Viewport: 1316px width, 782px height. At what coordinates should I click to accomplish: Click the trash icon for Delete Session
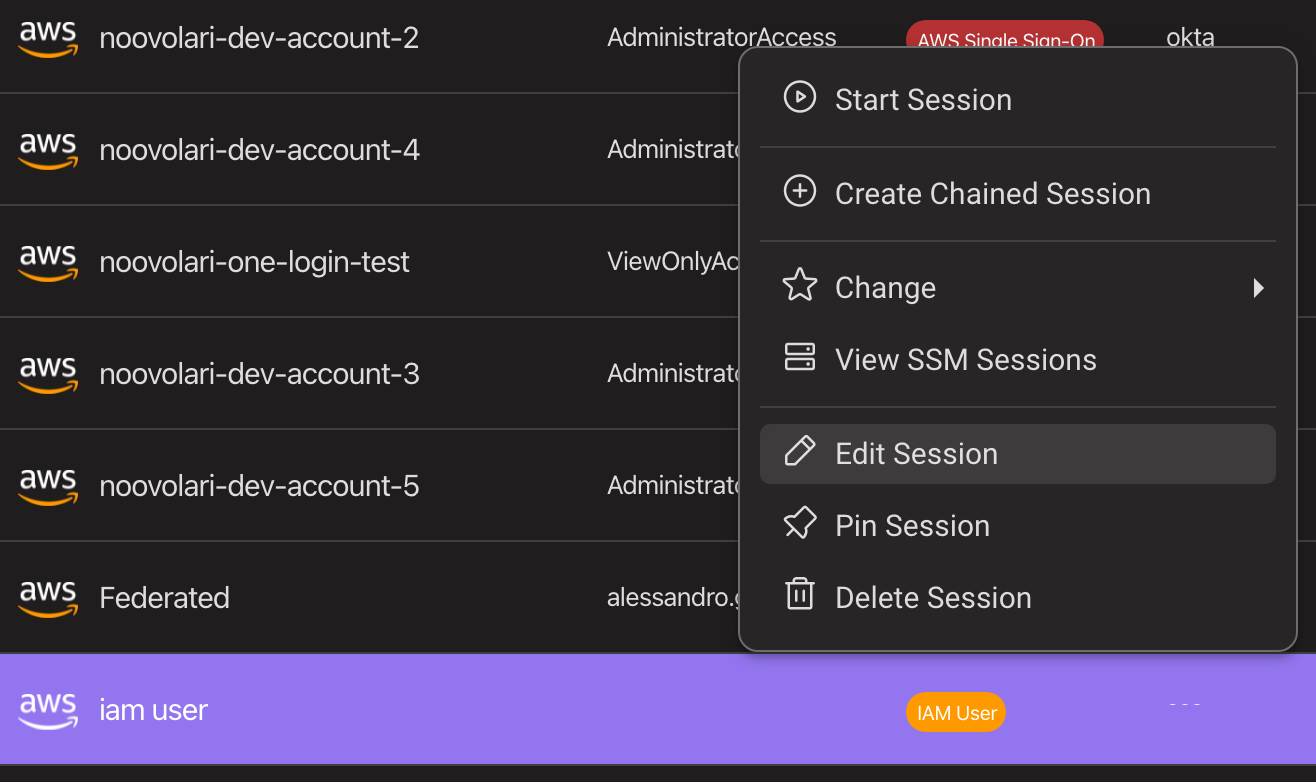coord(799,596)
